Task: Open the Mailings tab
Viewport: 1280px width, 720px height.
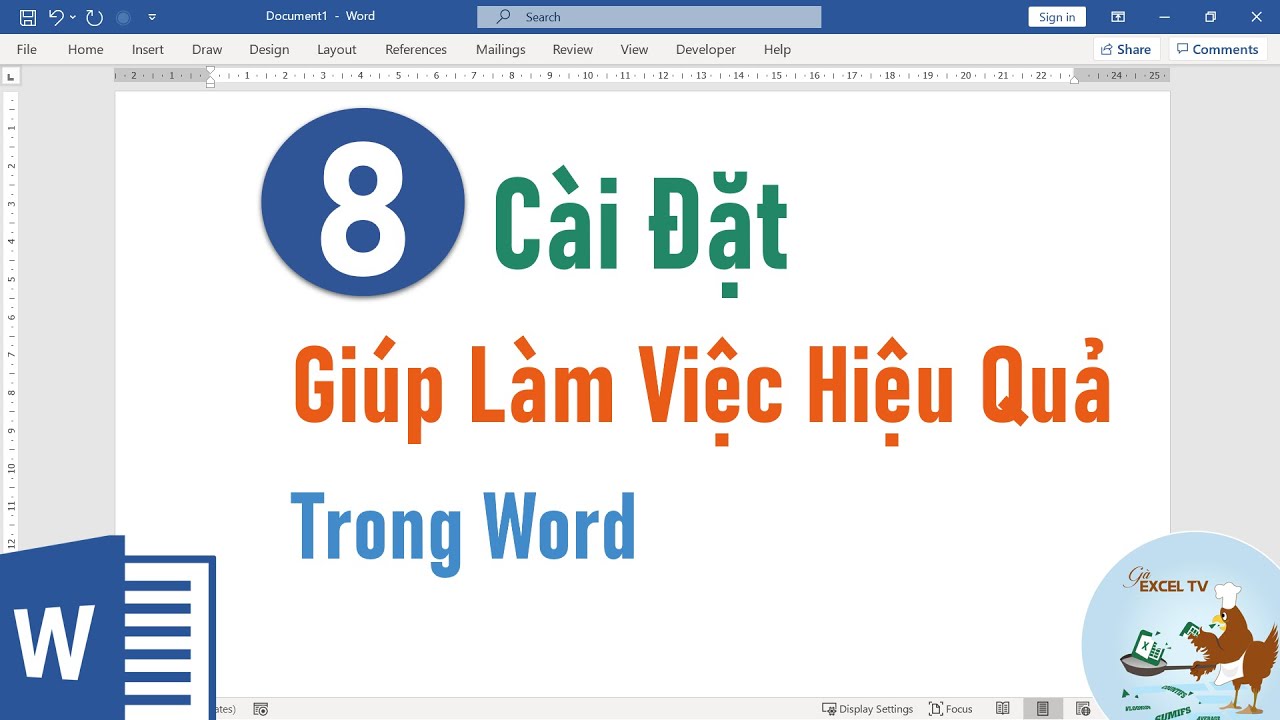Action: click(x=501, y=49)
